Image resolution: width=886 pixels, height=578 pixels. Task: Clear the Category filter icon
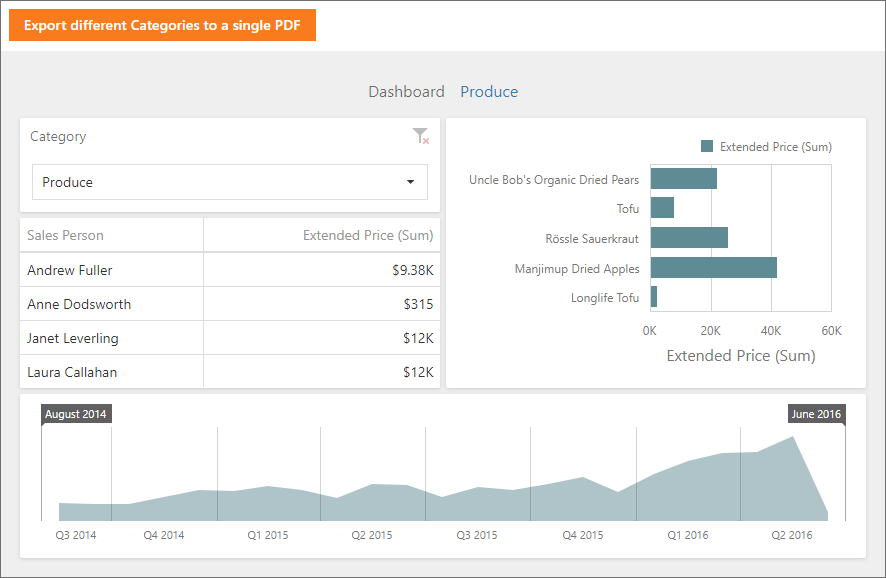[x=420, y=136]
